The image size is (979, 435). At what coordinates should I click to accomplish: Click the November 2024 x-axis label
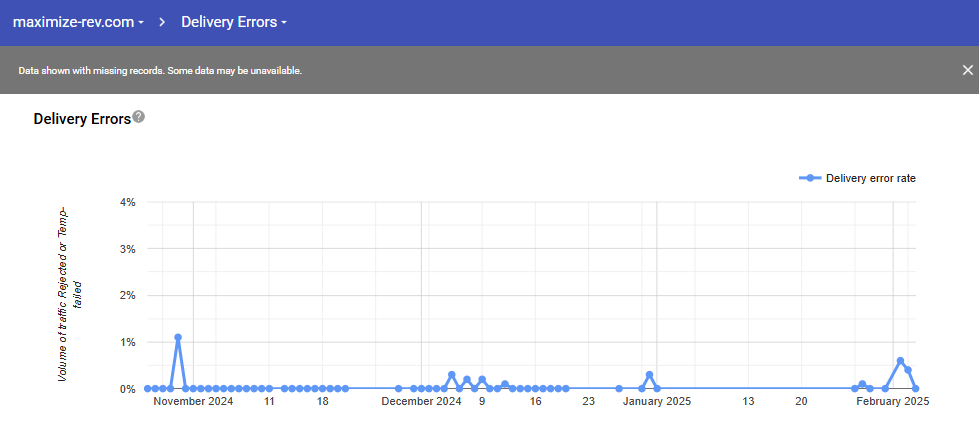tap(193, 402)
